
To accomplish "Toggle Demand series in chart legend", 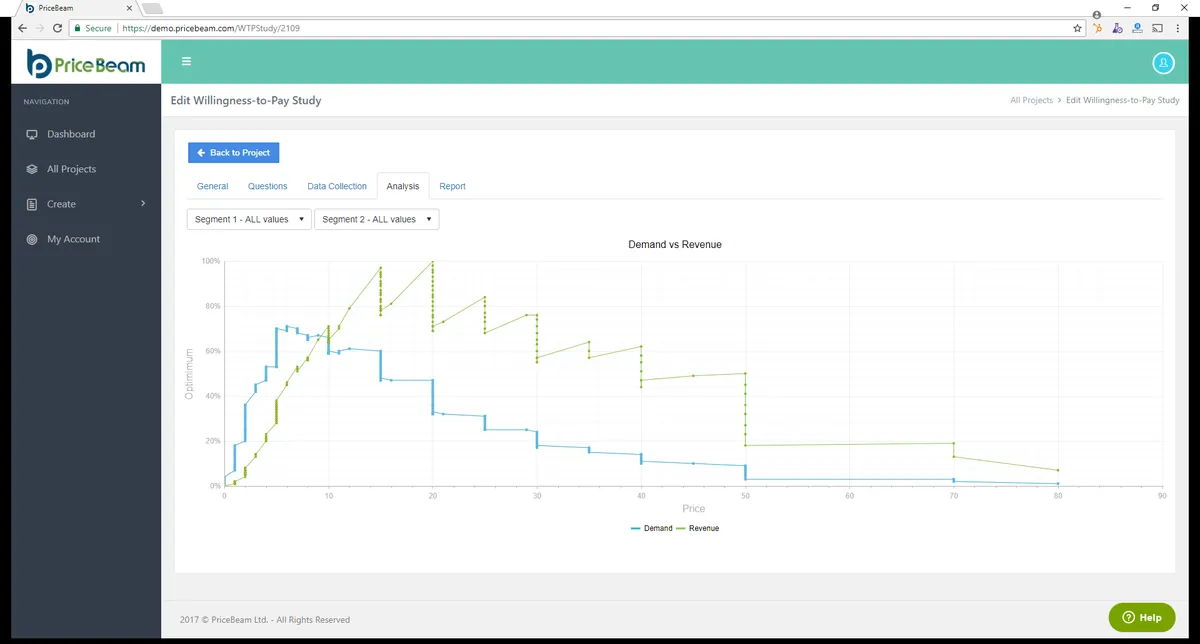I will coord(652,528).
